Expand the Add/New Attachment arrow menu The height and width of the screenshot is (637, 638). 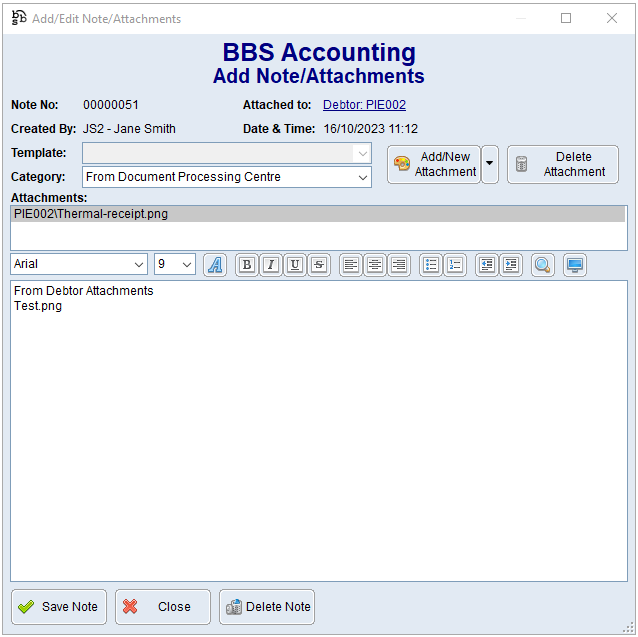click(489, 165)
